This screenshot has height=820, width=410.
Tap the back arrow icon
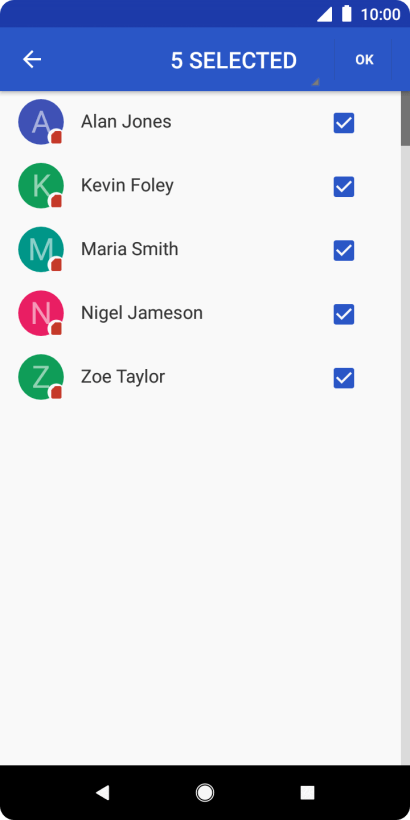32,60
